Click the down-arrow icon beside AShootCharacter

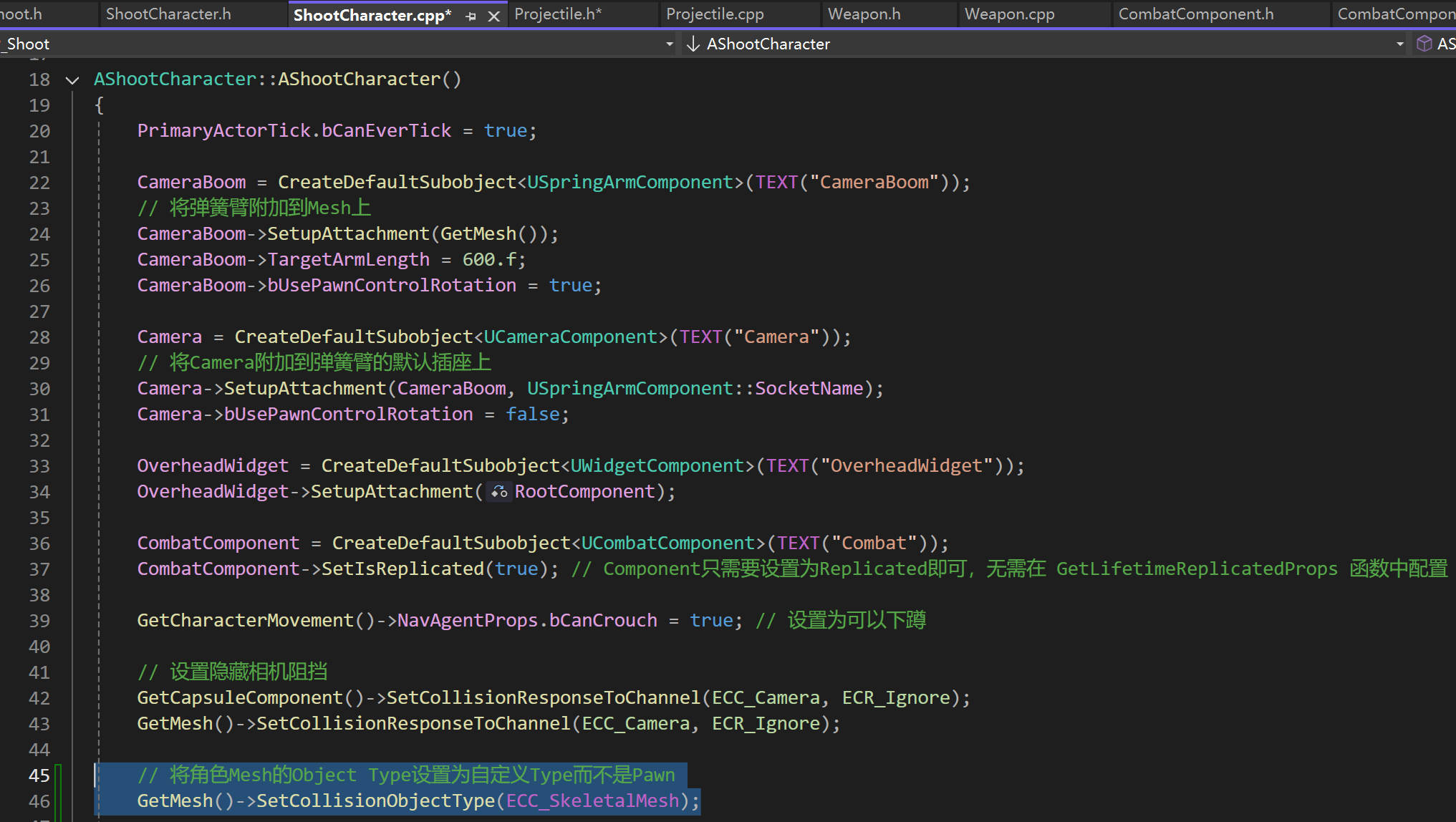[693, 44]
